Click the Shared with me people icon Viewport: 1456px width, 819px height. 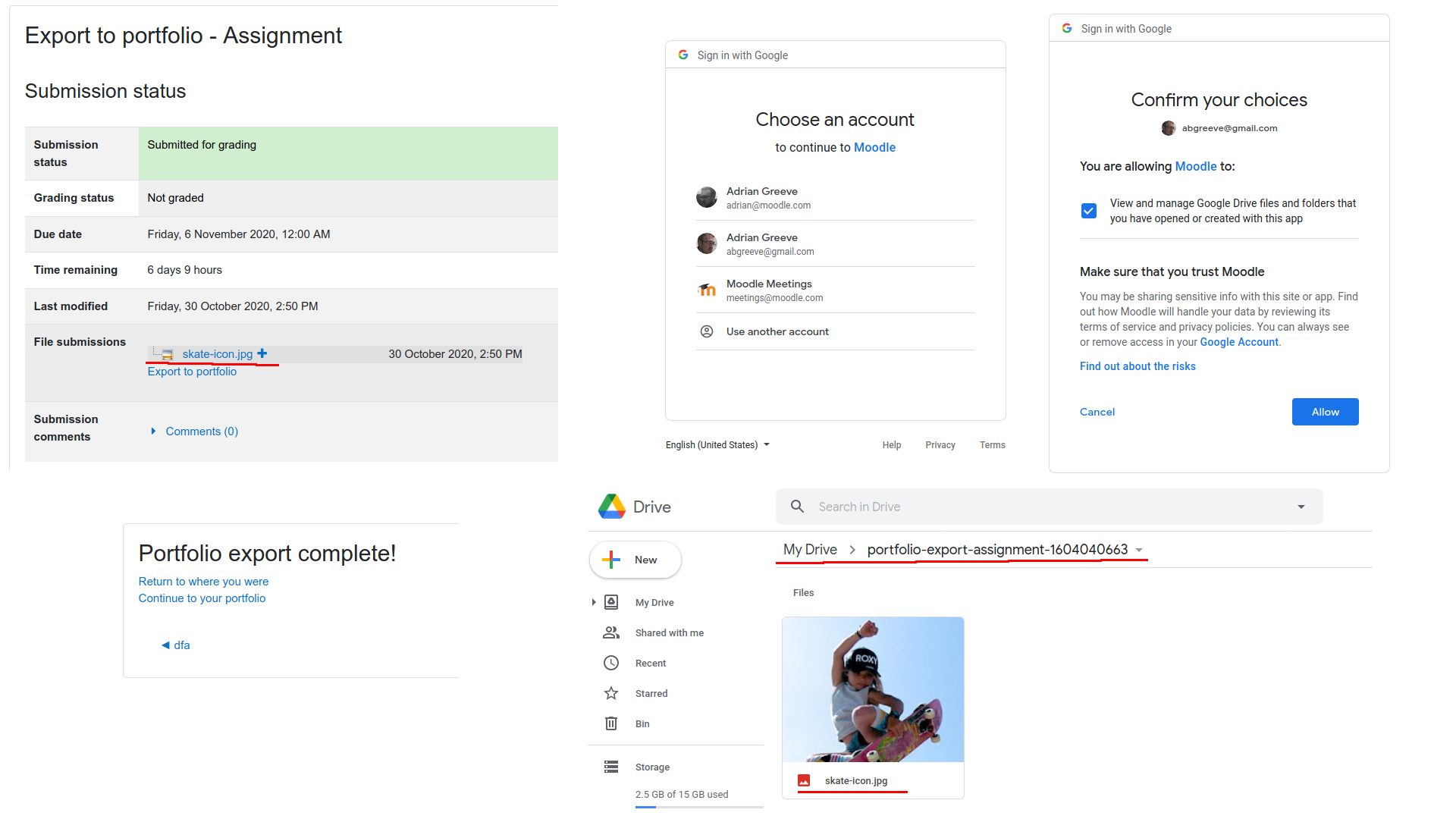point(611,632)
